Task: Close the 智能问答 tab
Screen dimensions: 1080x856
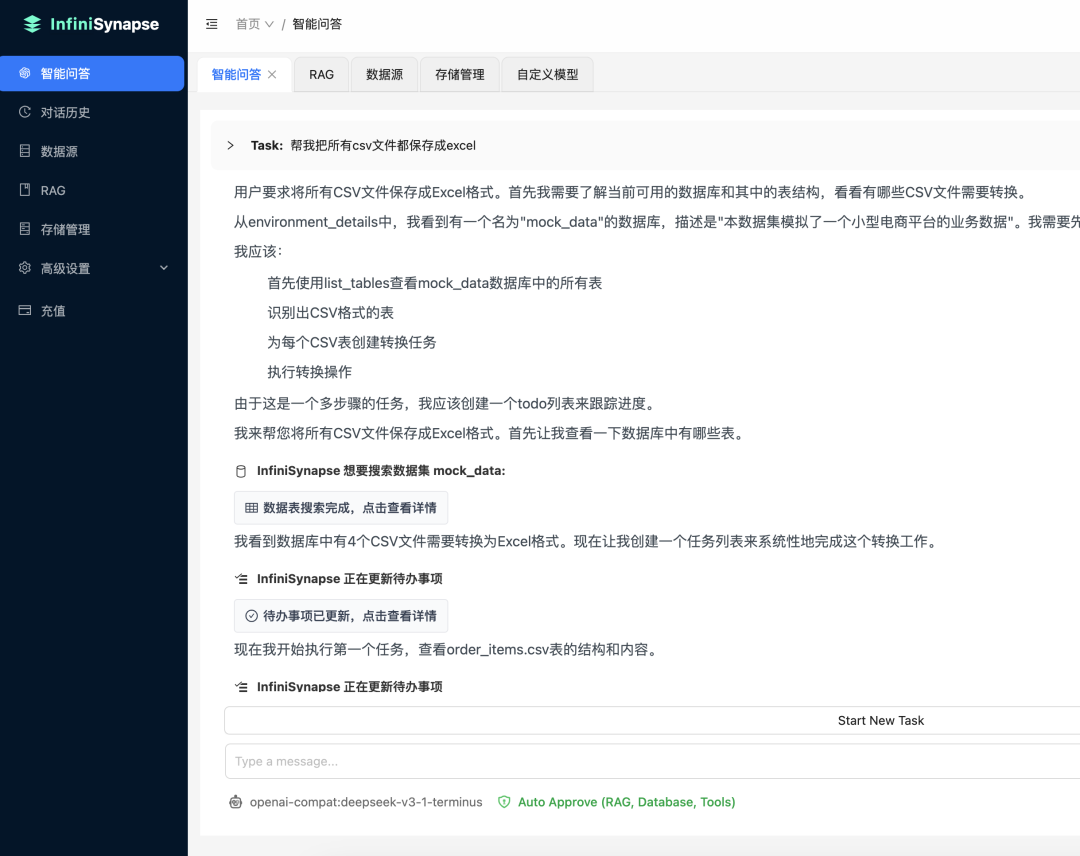Action: [272, 74]
